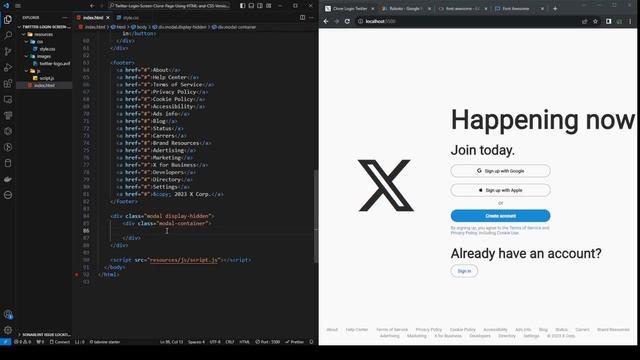This screenshot has width=640, height=360.
Task: Open VS Code notifications bell
Action: coord(311,342)
